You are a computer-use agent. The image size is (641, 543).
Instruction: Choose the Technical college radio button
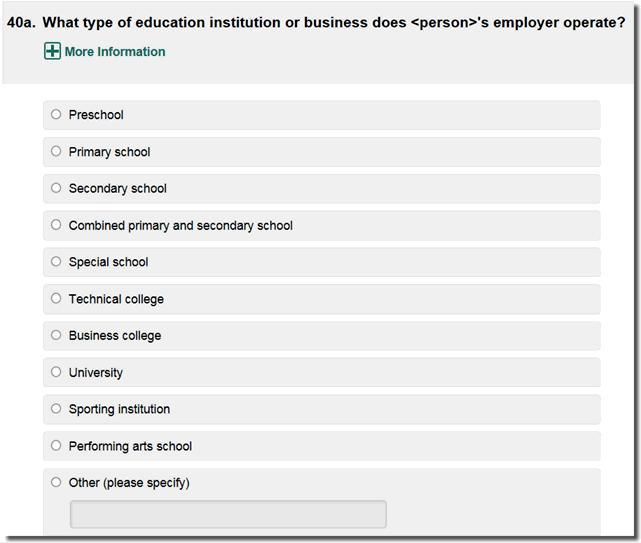click(56, 298)
